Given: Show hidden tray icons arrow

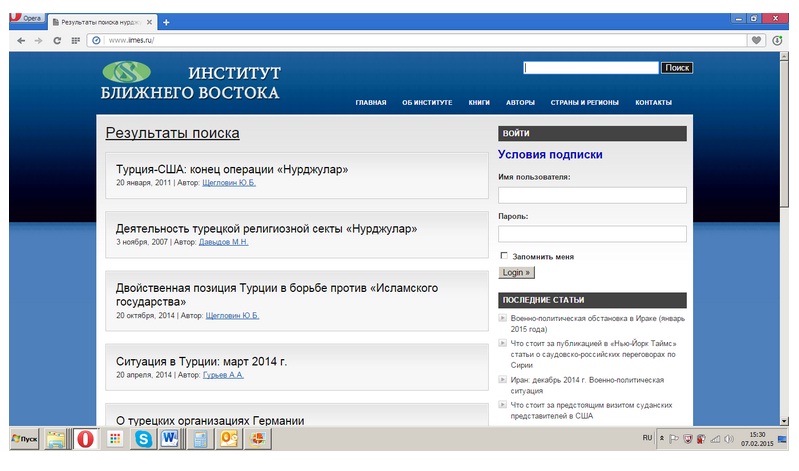Looking at the screenshot, I should (x=661, y=438).
